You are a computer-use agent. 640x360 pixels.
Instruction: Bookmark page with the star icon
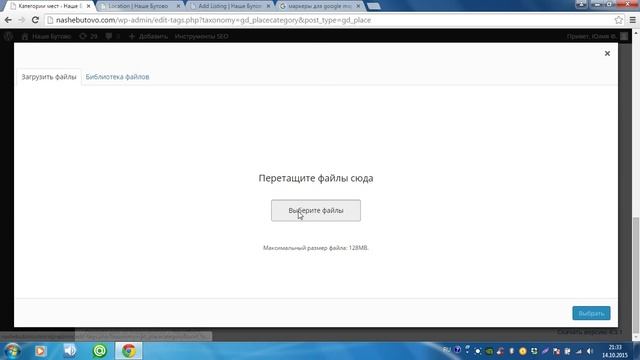pyautogui.click(x=618, y=20)
